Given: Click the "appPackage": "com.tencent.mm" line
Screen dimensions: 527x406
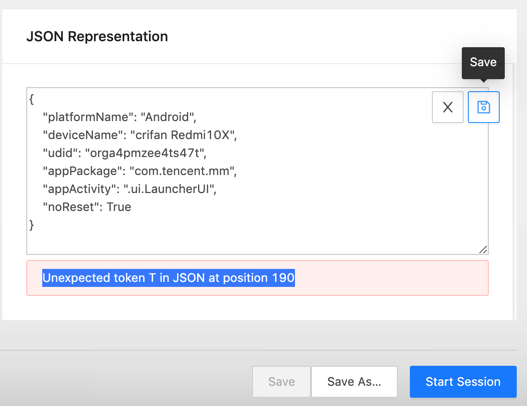Looking at the screenshot, I should (139, 171).
